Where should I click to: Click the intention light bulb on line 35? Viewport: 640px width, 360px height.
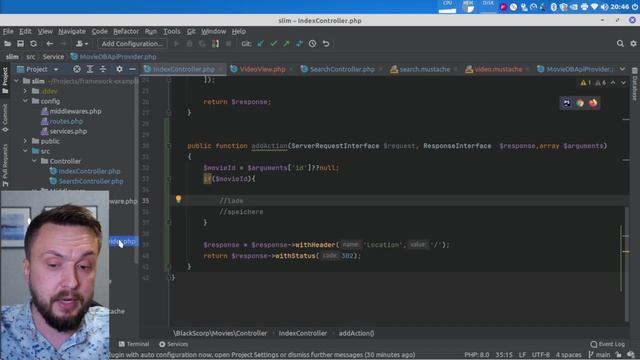click(x=178, y=199)
